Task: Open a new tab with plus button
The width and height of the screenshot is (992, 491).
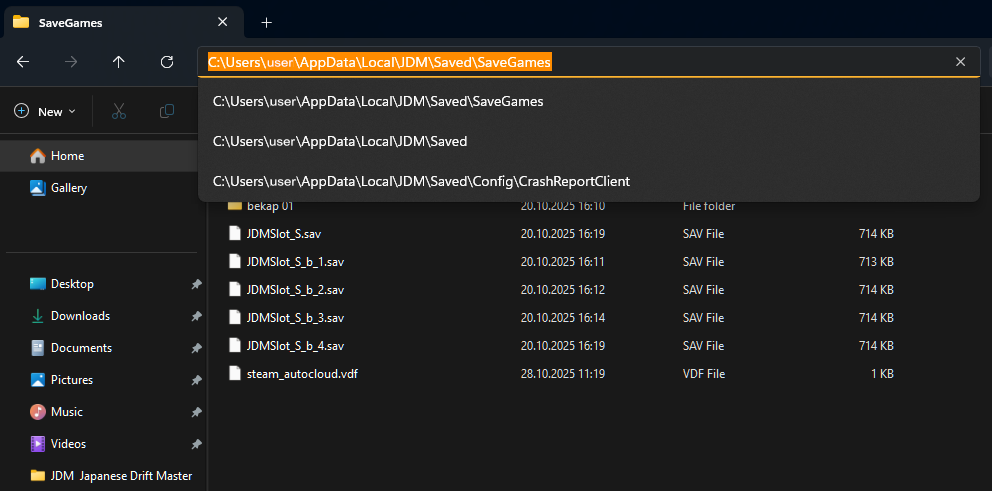Action: pyautogui.click(x=266, y=22)
